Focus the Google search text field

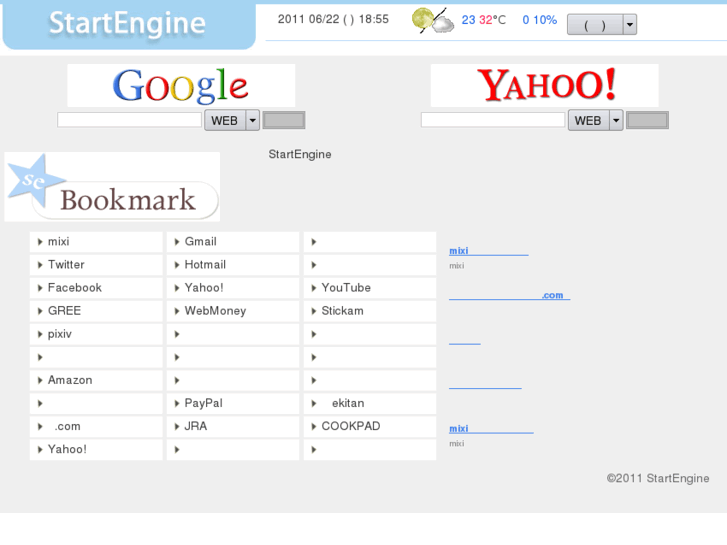[129, 120]
